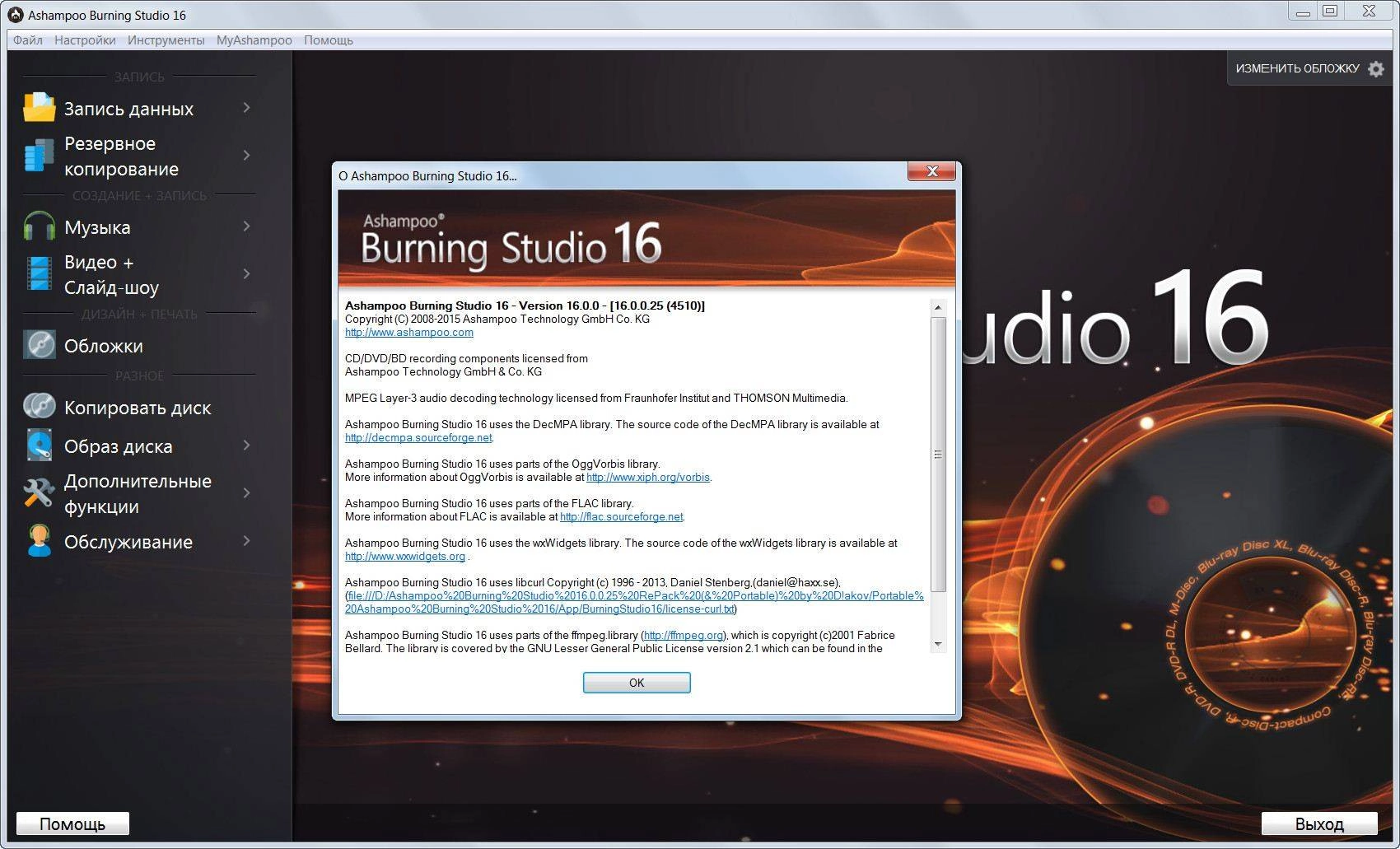Expand the Резервное копирование submenu arrow
Screen dimensions: 1400x849
(246, 155)
